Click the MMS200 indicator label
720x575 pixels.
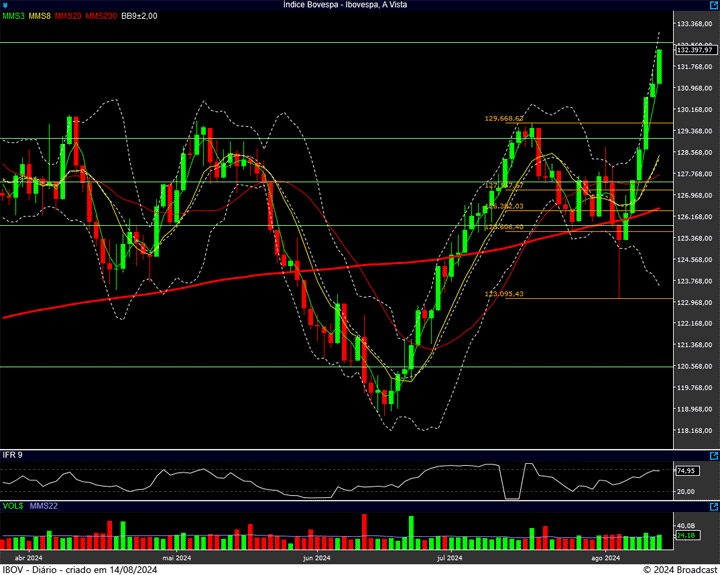[101, 16]
